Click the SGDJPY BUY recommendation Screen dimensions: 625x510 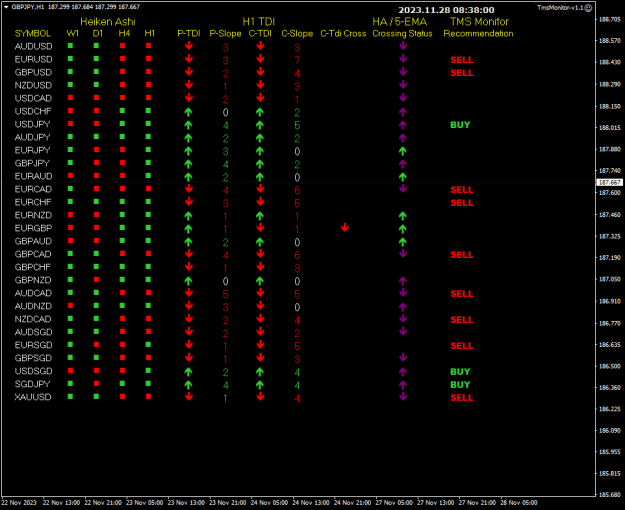pyautogui.click(x=460, y=385)
